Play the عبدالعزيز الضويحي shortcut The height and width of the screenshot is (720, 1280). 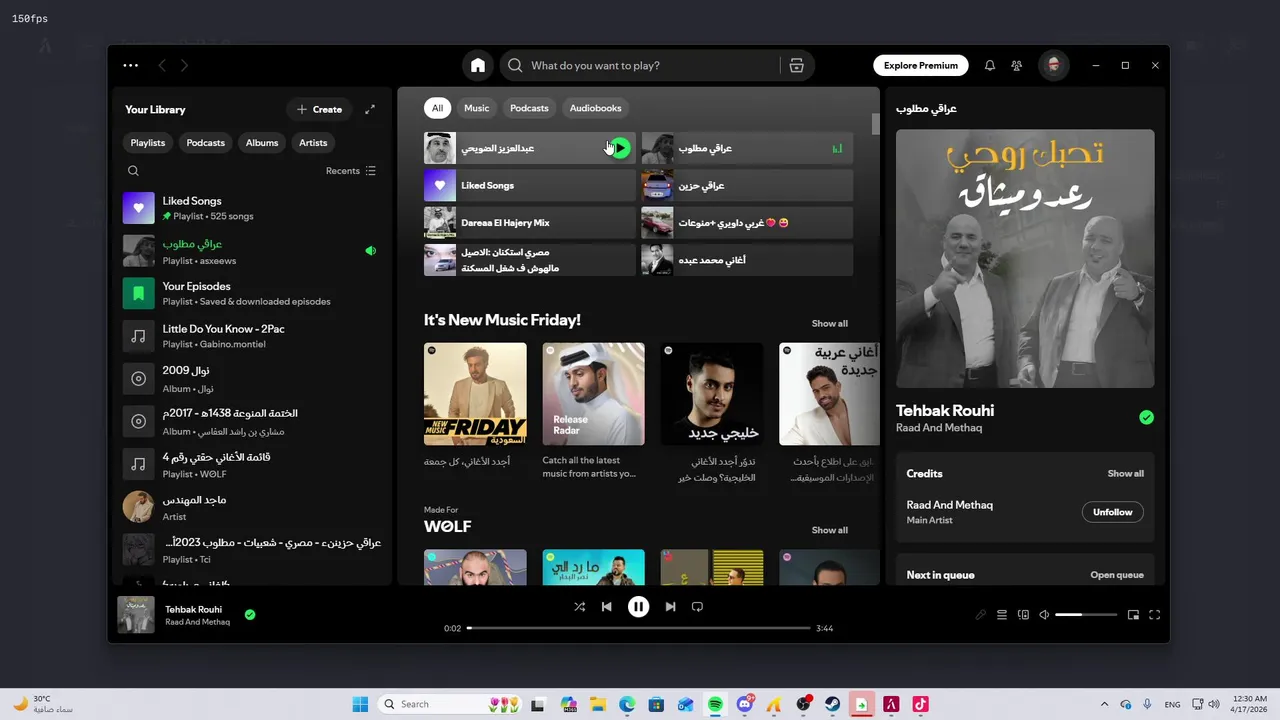[x=619, y=148]
